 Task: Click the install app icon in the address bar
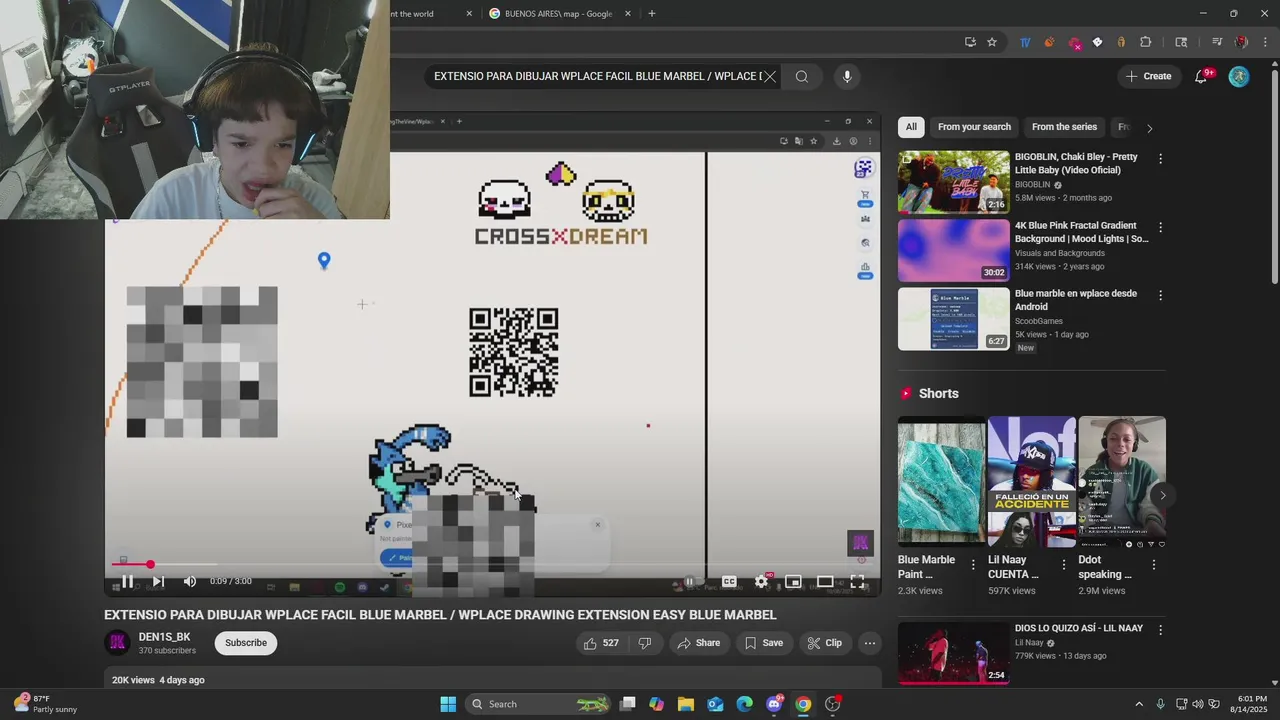(970, 42)
